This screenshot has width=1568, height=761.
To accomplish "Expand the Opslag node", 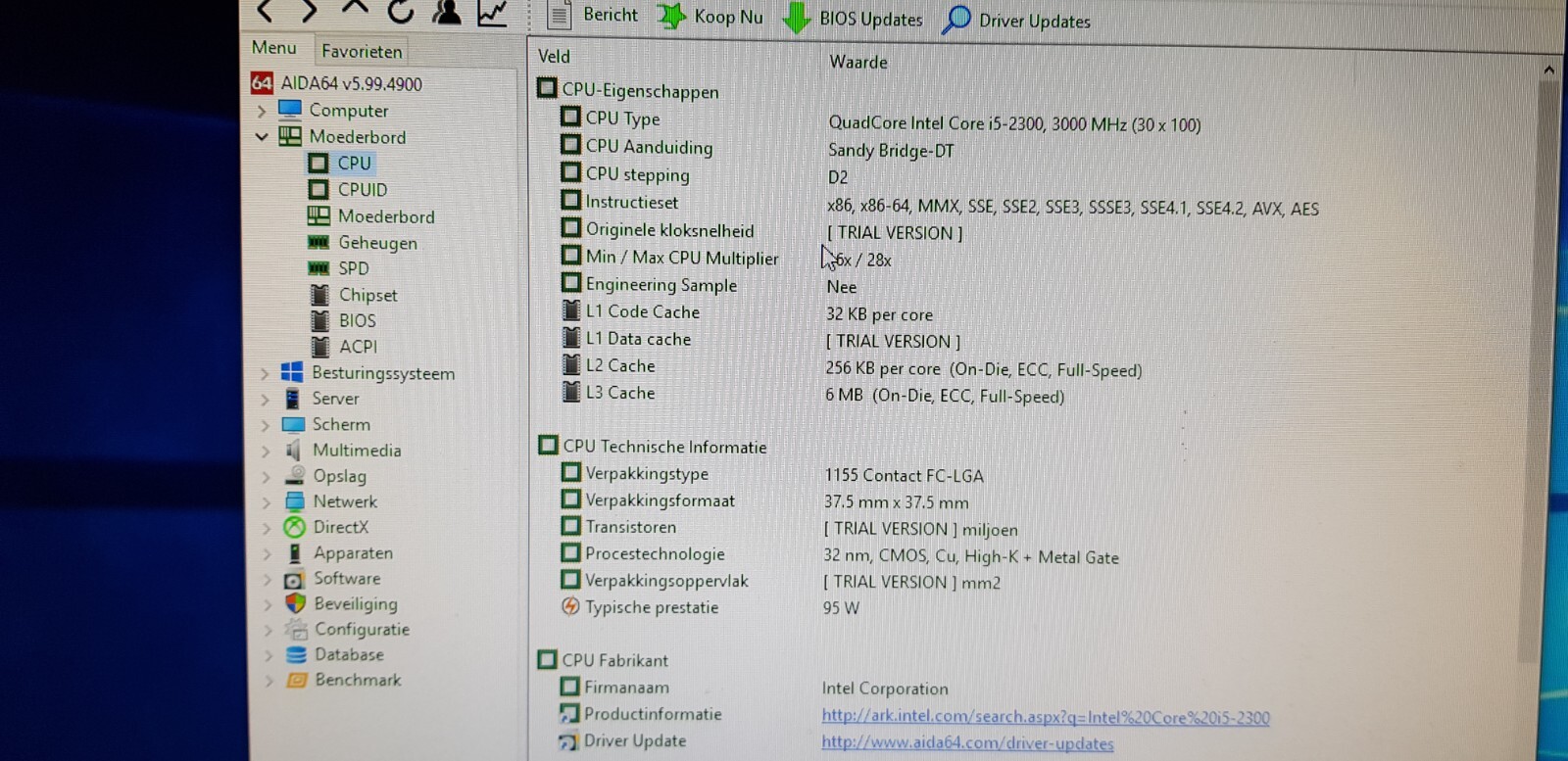I will point(266,476).
